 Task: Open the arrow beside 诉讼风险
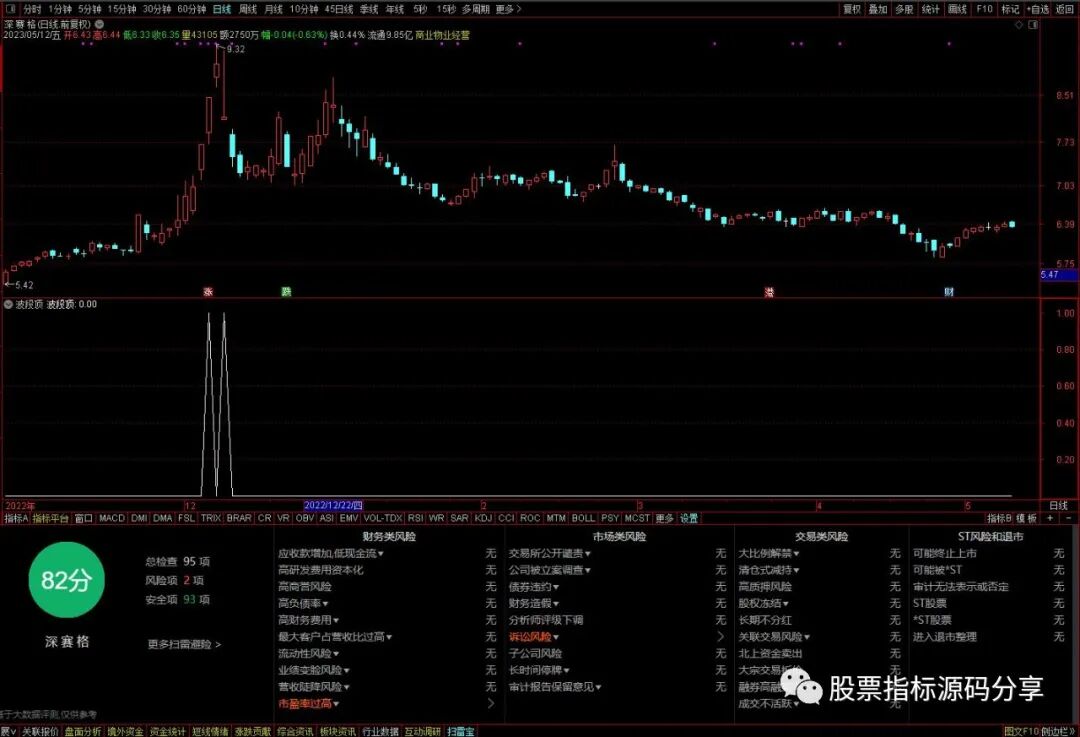click(x=720, y=636)
